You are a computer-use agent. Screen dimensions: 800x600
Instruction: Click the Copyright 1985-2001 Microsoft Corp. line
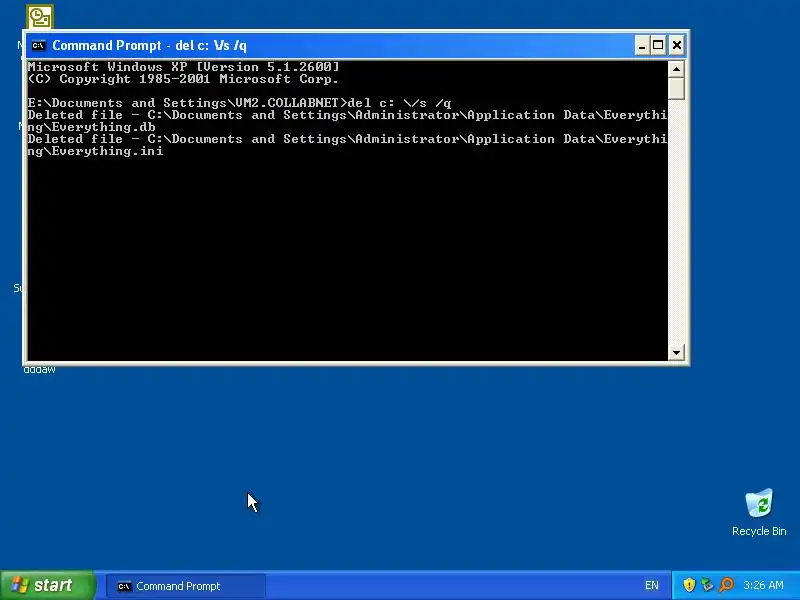coord(183,79)
